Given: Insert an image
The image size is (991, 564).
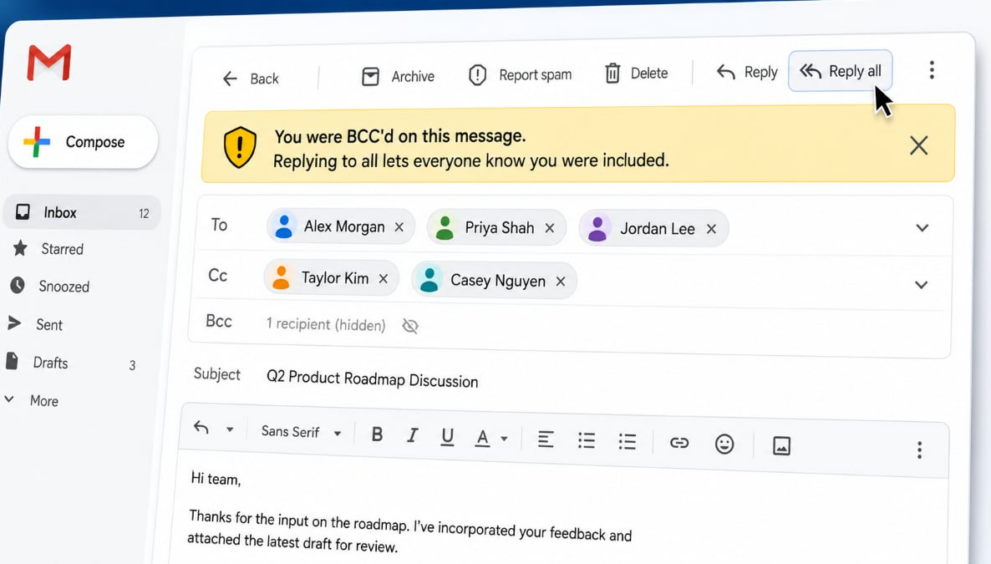Looking at the screenshot, I should click(x=781, y=446).
